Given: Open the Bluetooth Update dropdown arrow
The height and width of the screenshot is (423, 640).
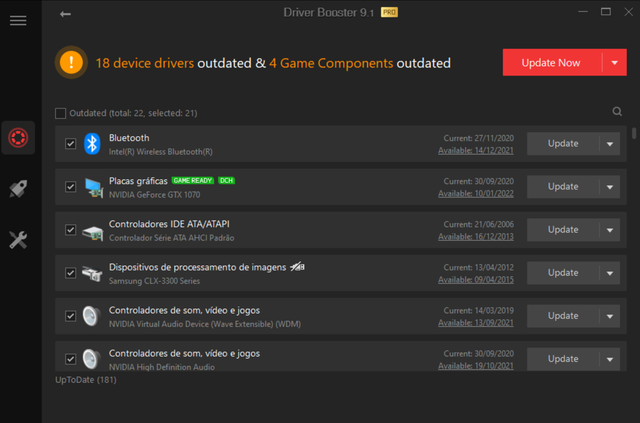Looking at the screenshot, I should (610, 144).
